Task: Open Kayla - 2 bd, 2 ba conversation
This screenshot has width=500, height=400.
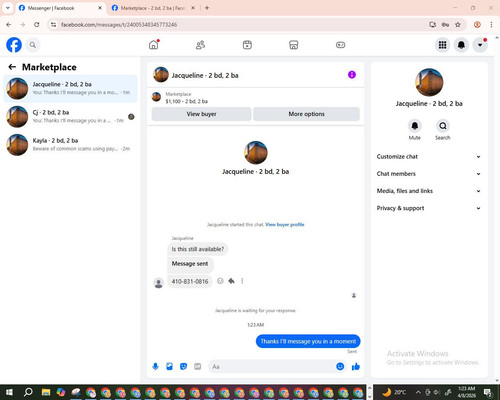Action: point(70,144)
